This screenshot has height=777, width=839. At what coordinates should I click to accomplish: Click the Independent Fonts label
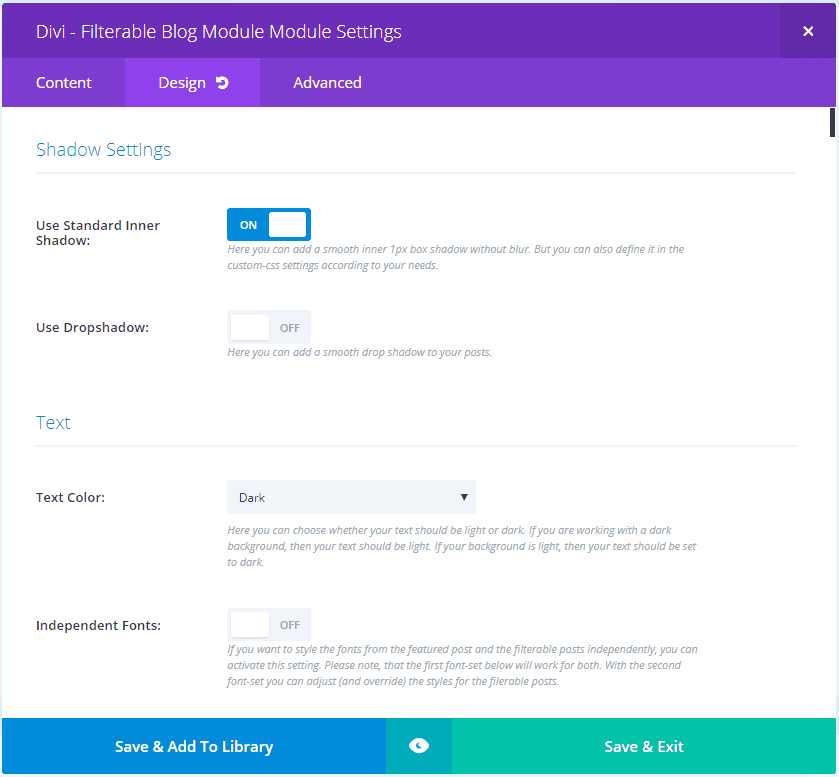click(98, 625)
